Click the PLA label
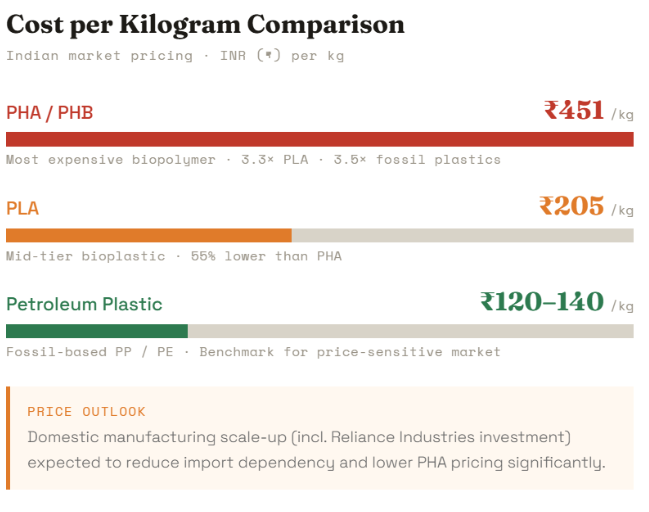This screenshot has width=649, height=512. coord(23,208)
